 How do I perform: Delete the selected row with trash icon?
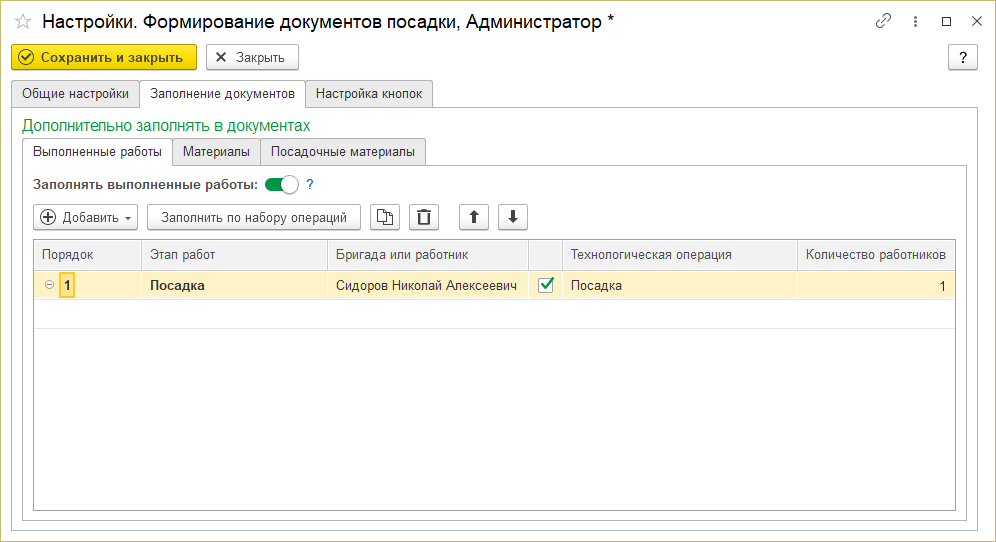(x=424, y=217)
